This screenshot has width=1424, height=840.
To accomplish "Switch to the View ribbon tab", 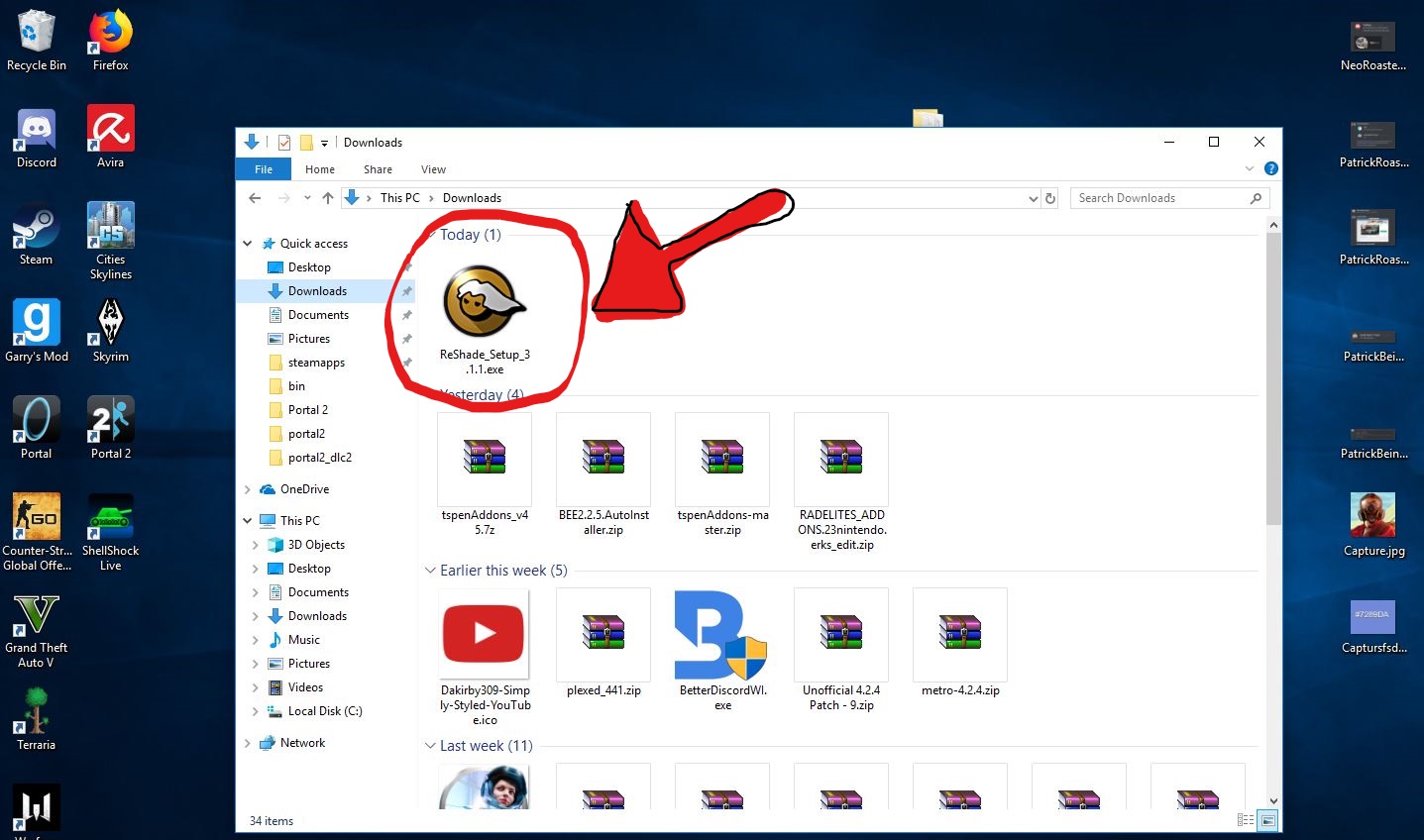I will point(433,169).
